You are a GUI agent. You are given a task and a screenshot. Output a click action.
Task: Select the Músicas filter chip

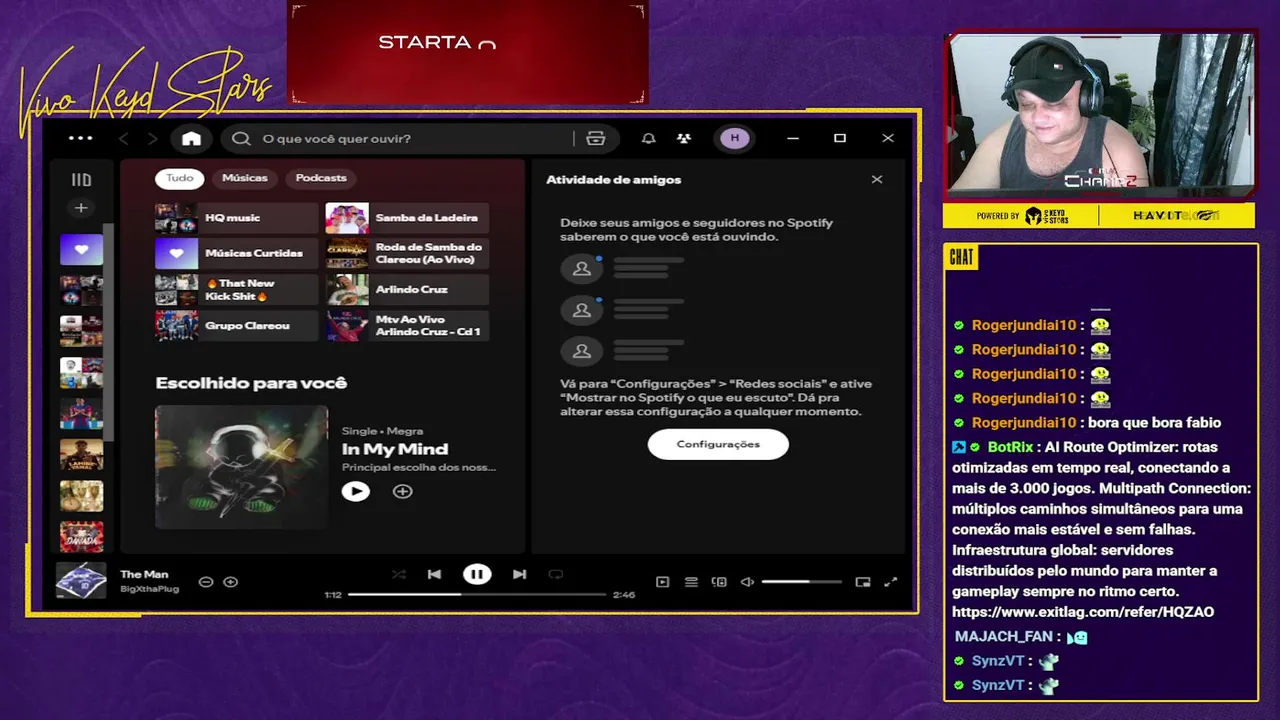(245, 178)
